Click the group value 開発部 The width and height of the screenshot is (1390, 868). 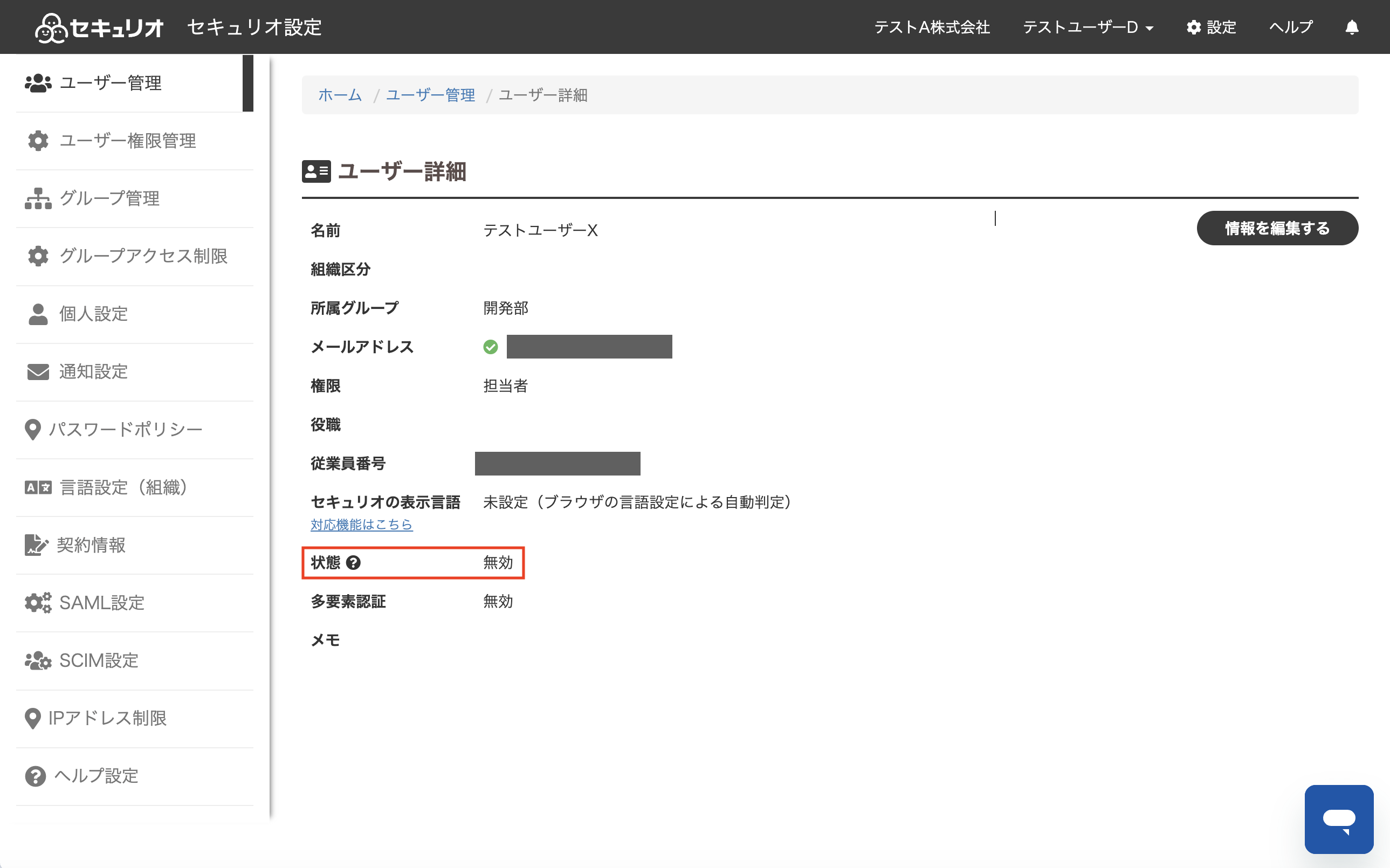[x=506, y=308]
